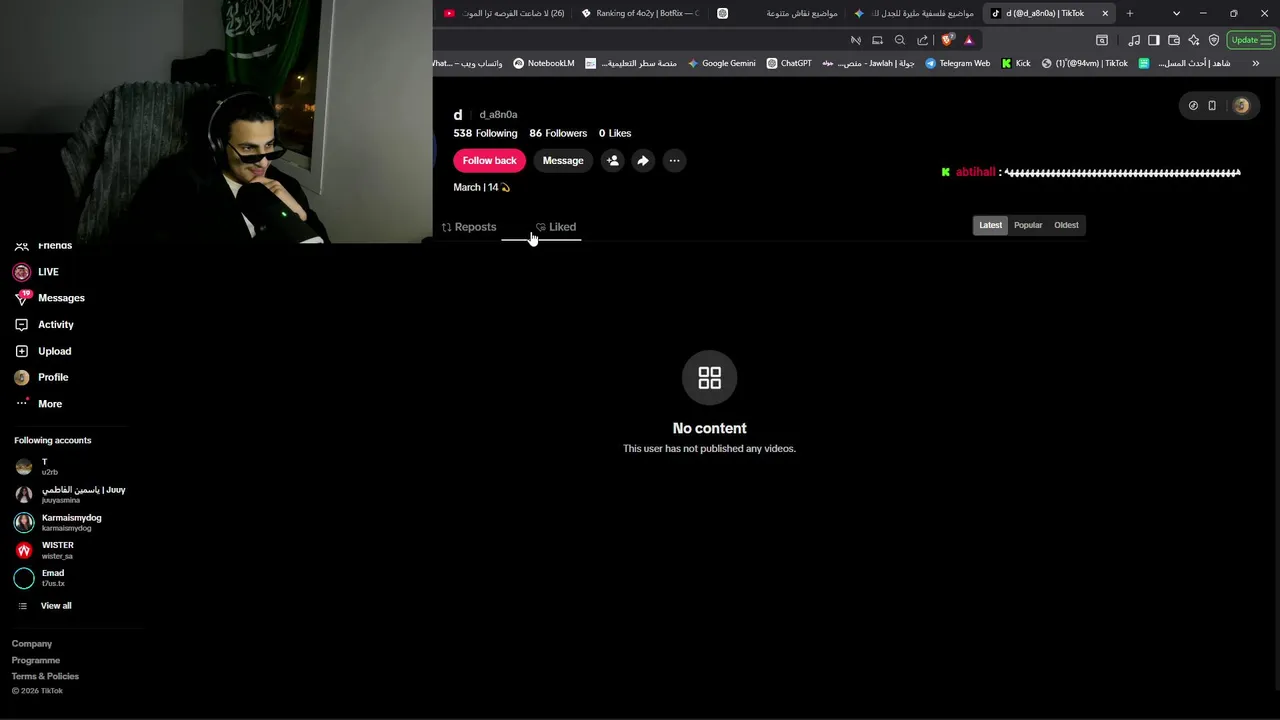Switch to the Liked tab
The image size is (1280, 720).
[556, 227]
